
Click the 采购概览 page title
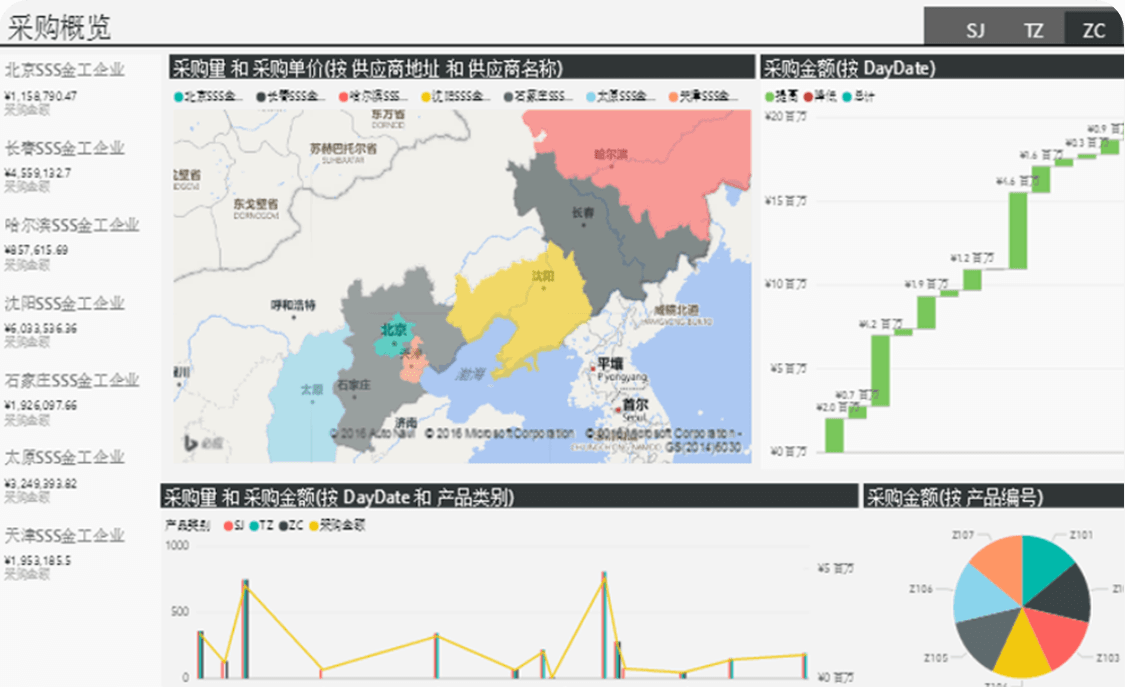click(59, 28)
